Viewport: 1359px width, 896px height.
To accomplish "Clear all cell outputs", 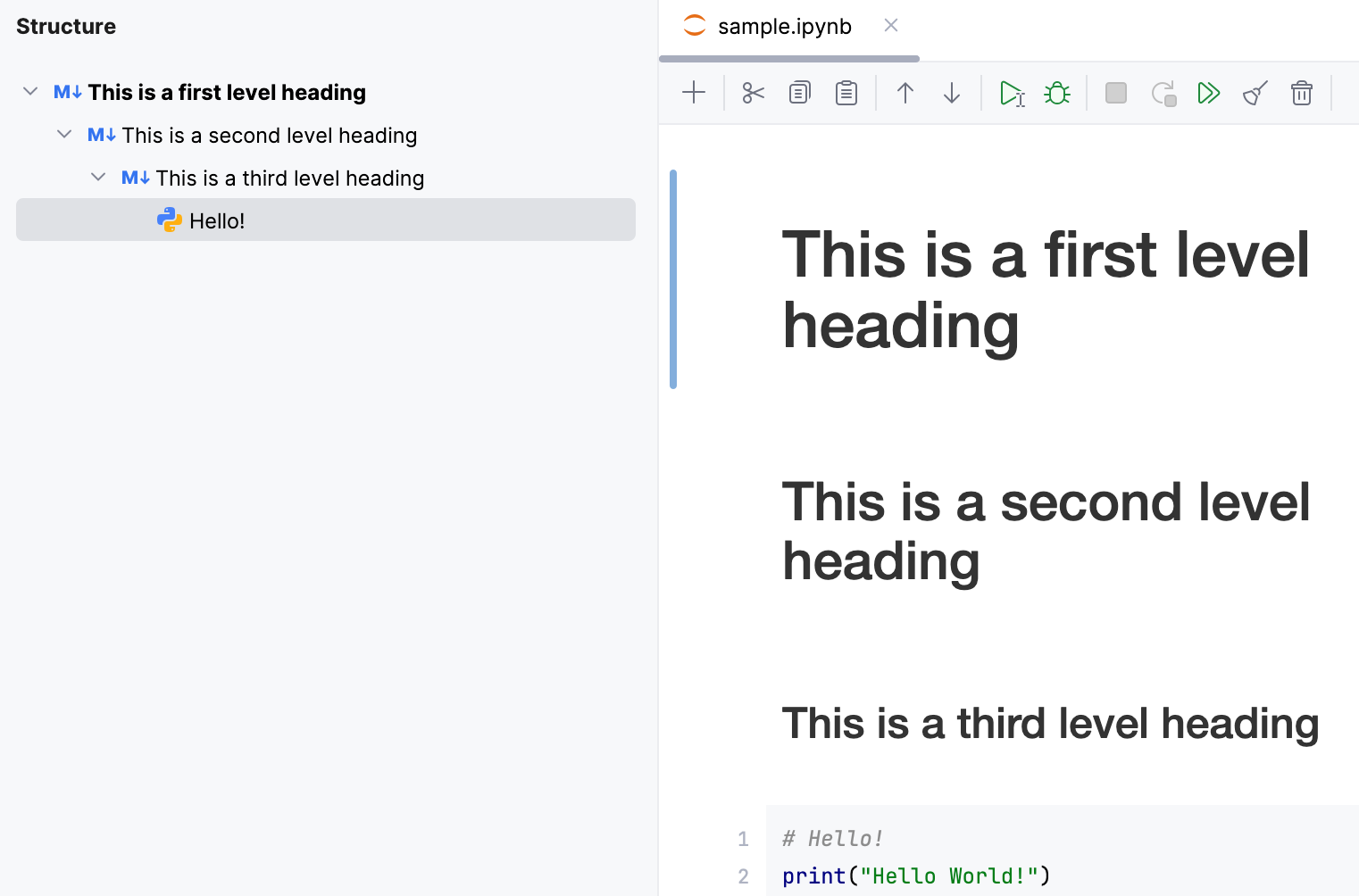I will tap(1255, 92).
